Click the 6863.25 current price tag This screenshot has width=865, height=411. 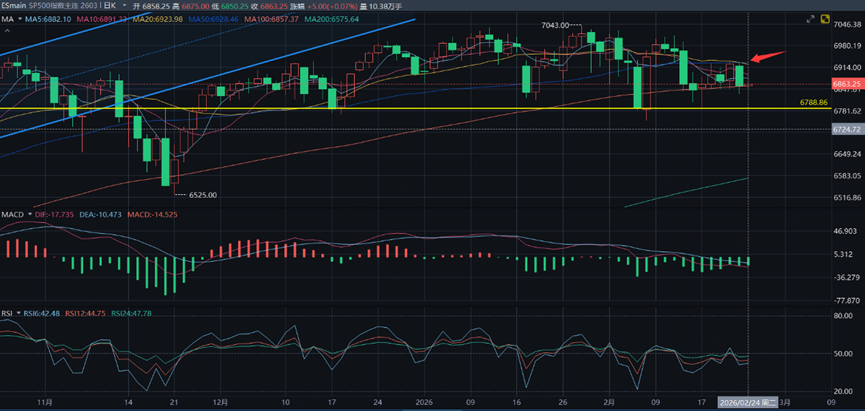click(x=845, y=85)
